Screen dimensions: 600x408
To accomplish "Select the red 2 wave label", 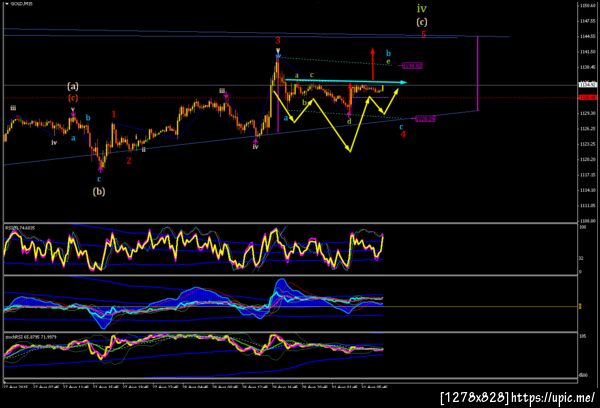I will click(129, 160).
